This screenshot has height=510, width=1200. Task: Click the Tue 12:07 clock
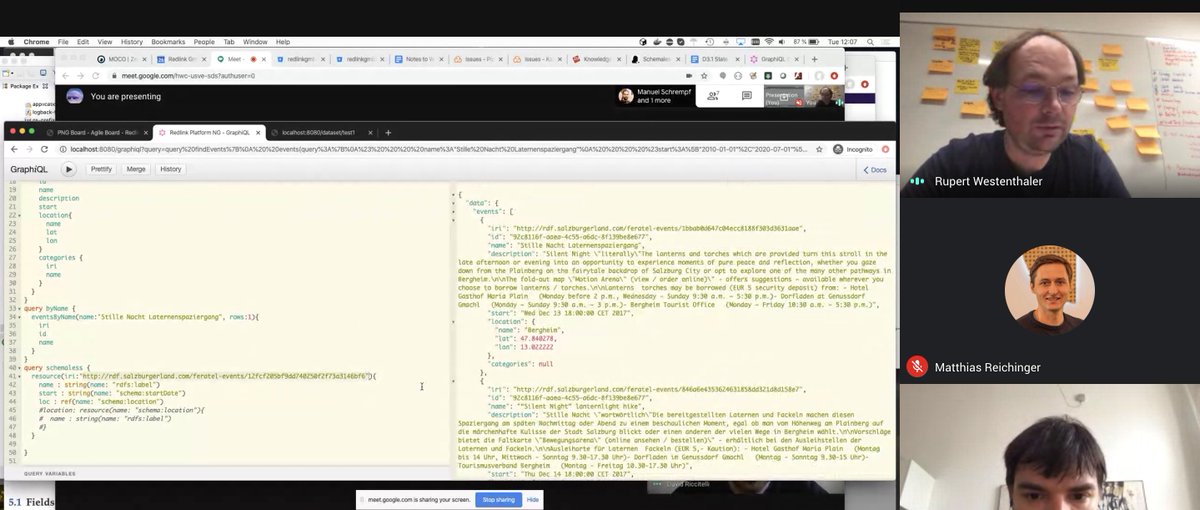click(x=841, y=42)
